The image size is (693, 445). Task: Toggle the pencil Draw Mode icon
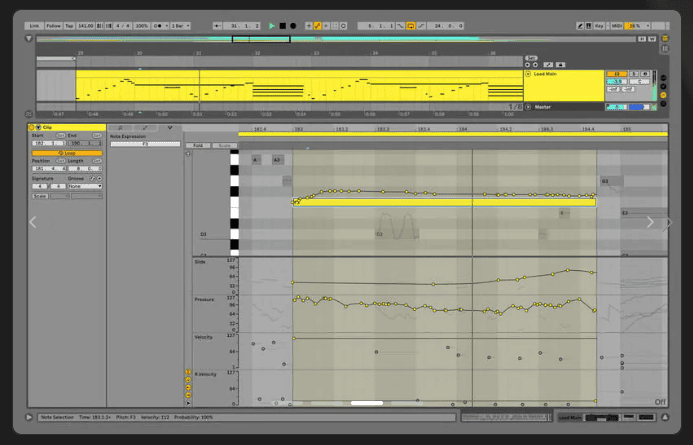tap(580, 26)
